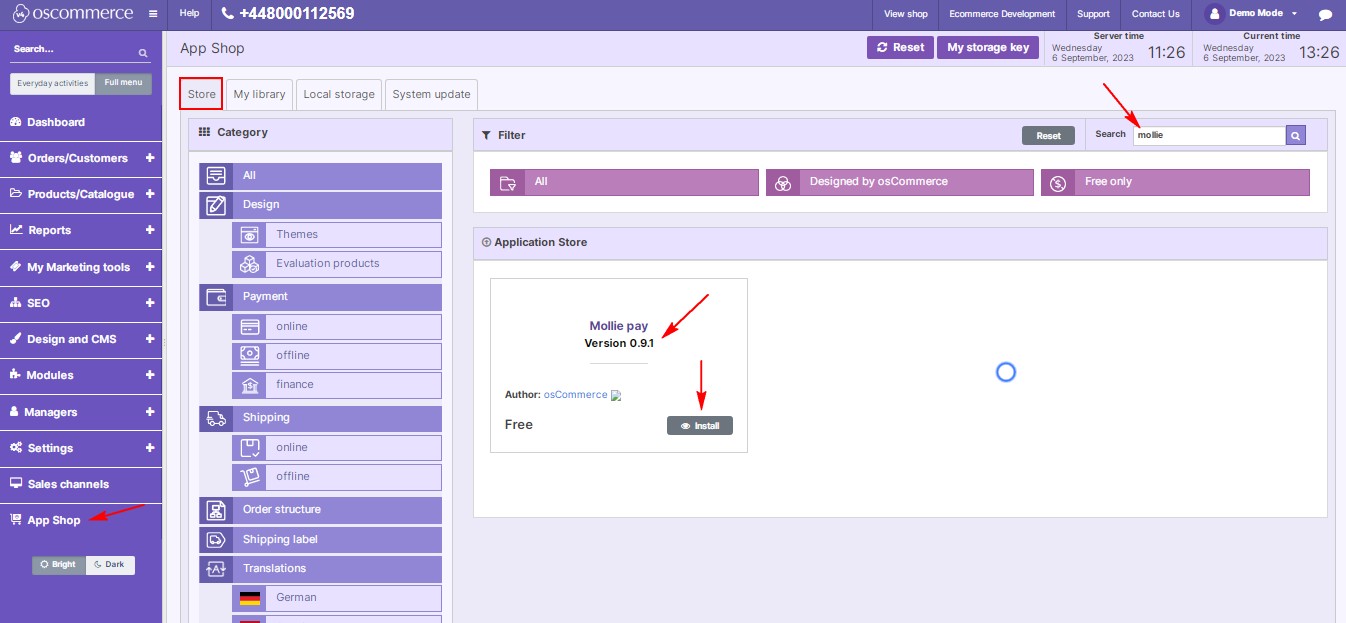
Task: Click the oscommerce logo
Action: 72,14
